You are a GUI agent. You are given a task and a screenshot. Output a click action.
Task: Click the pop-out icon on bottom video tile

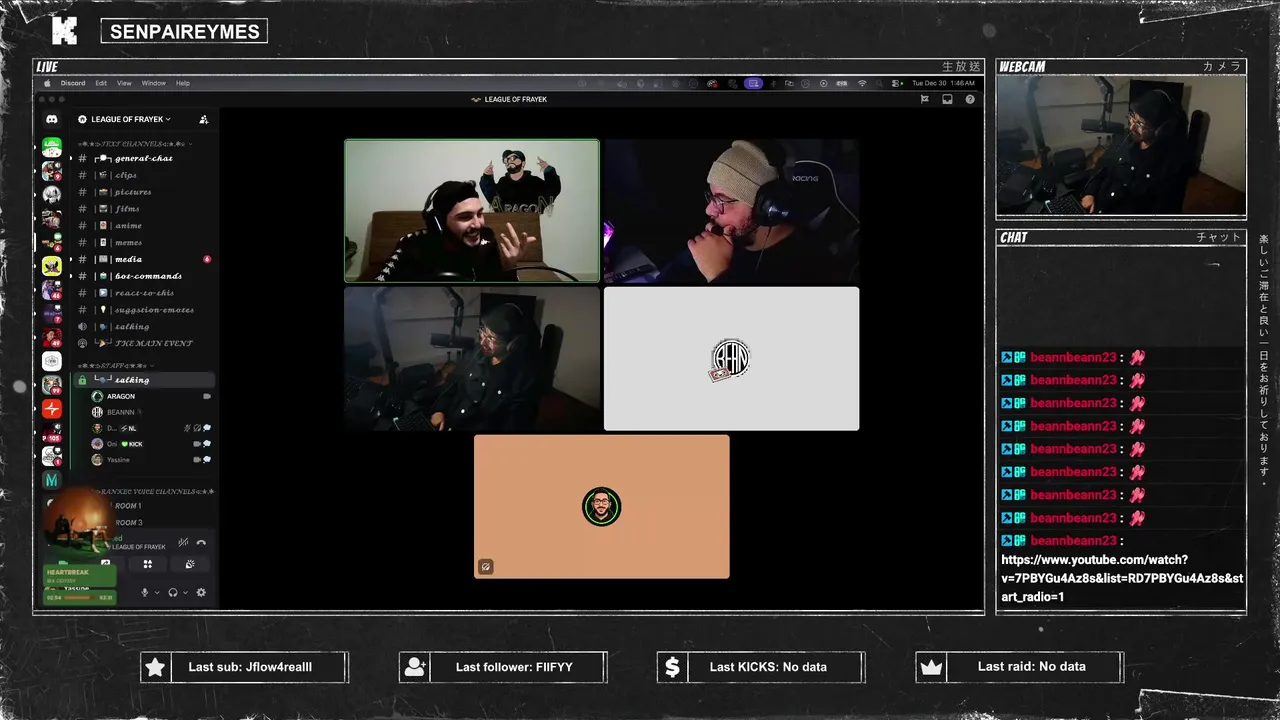(x=485, y=566)
